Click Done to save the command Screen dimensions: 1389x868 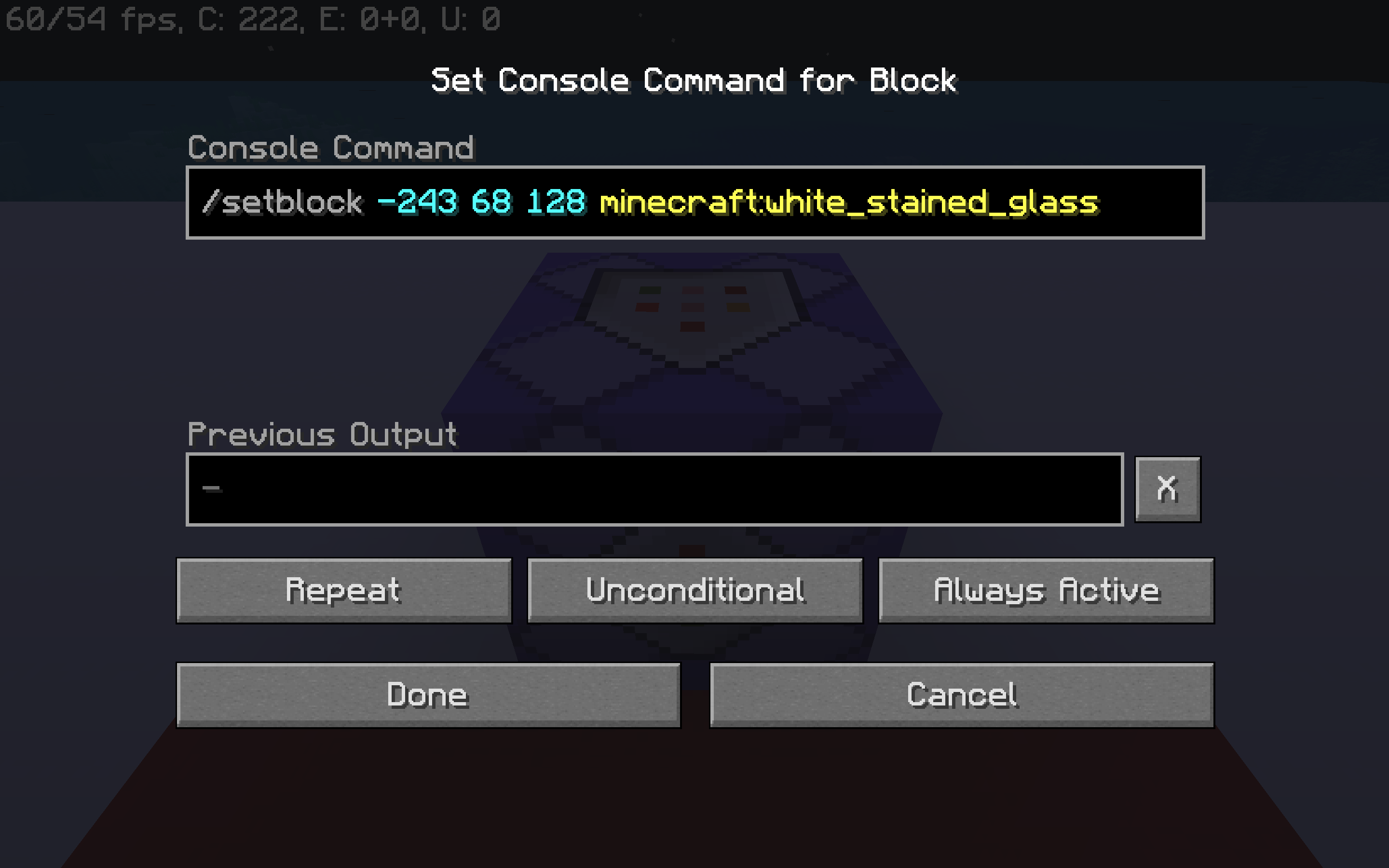428,694
